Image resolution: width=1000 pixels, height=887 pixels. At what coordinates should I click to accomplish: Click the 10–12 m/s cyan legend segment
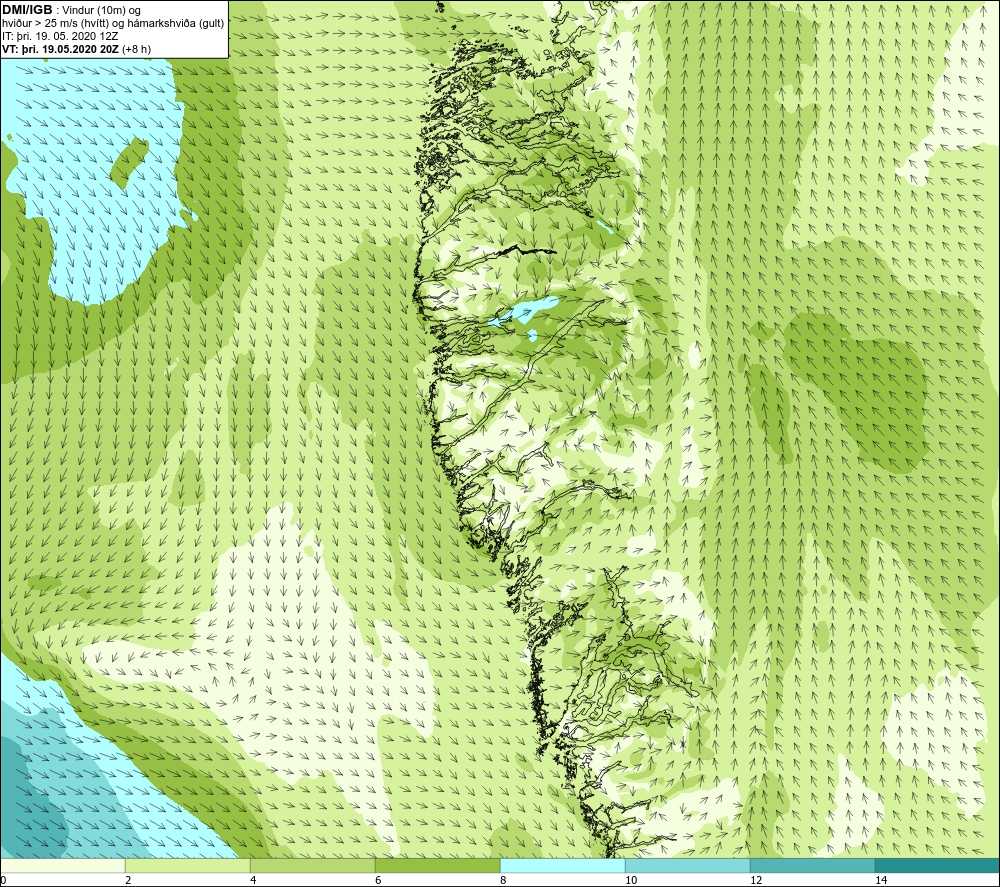coord(688,865)
